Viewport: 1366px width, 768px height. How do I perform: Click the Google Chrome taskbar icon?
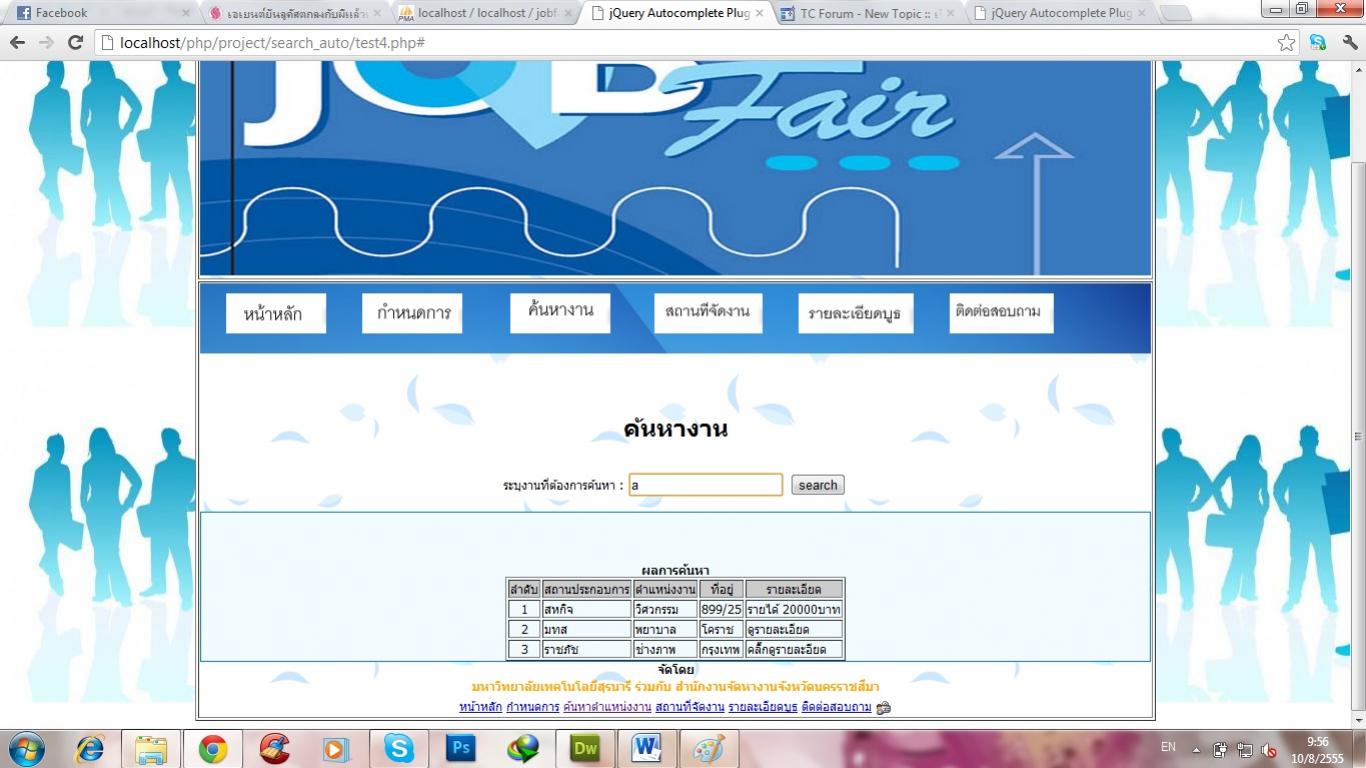coord(212,749)
